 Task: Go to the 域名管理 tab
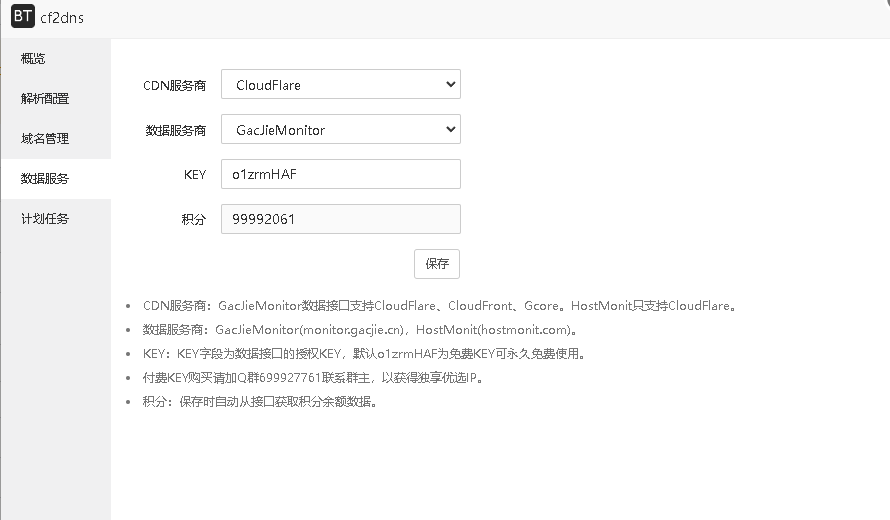coord(46,139)
